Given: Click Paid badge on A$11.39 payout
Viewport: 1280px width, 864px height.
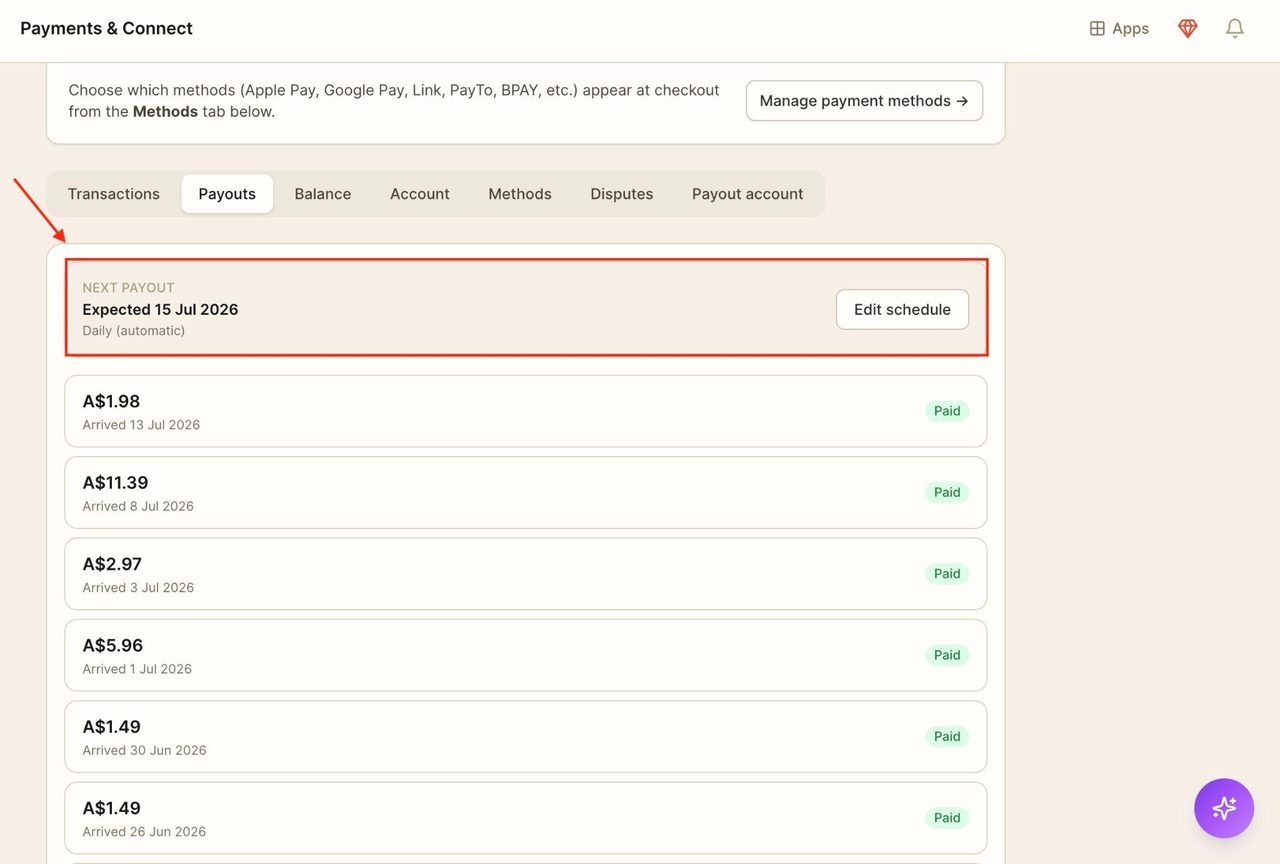Looking at the screenshot, I should click(x=947, y=492).
